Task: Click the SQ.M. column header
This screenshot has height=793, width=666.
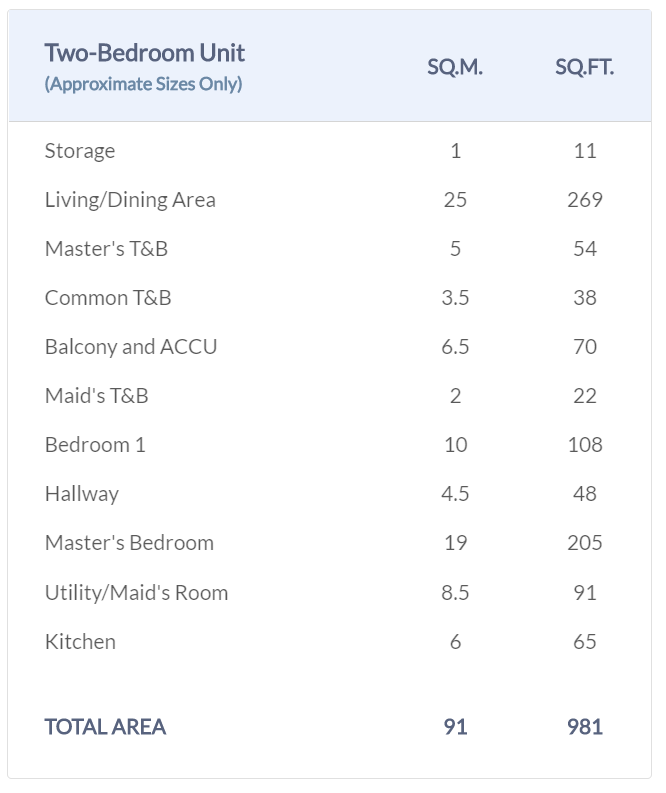Action: [455, 68]
